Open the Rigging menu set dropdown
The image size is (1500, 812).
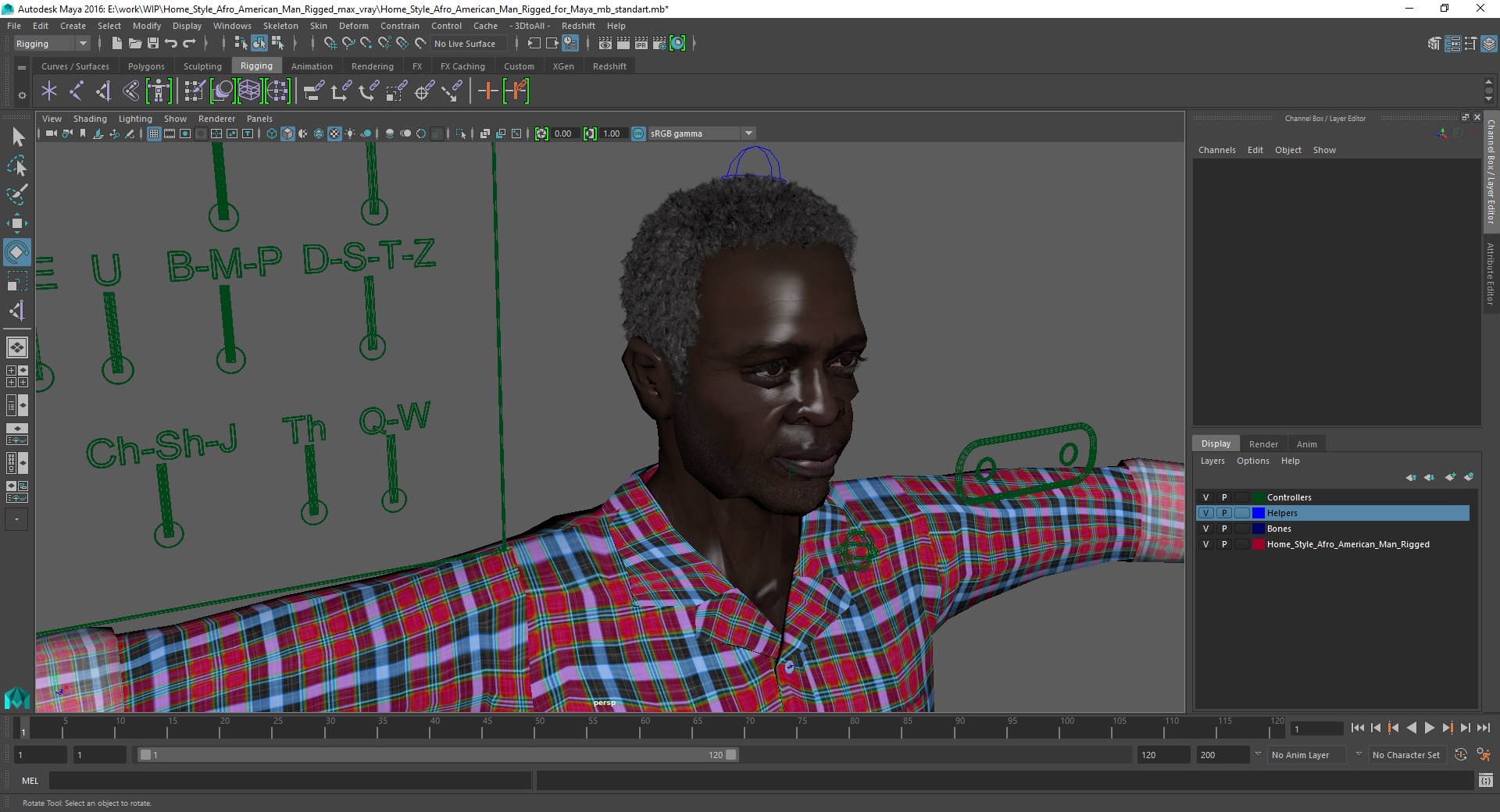tap(52, 44)
